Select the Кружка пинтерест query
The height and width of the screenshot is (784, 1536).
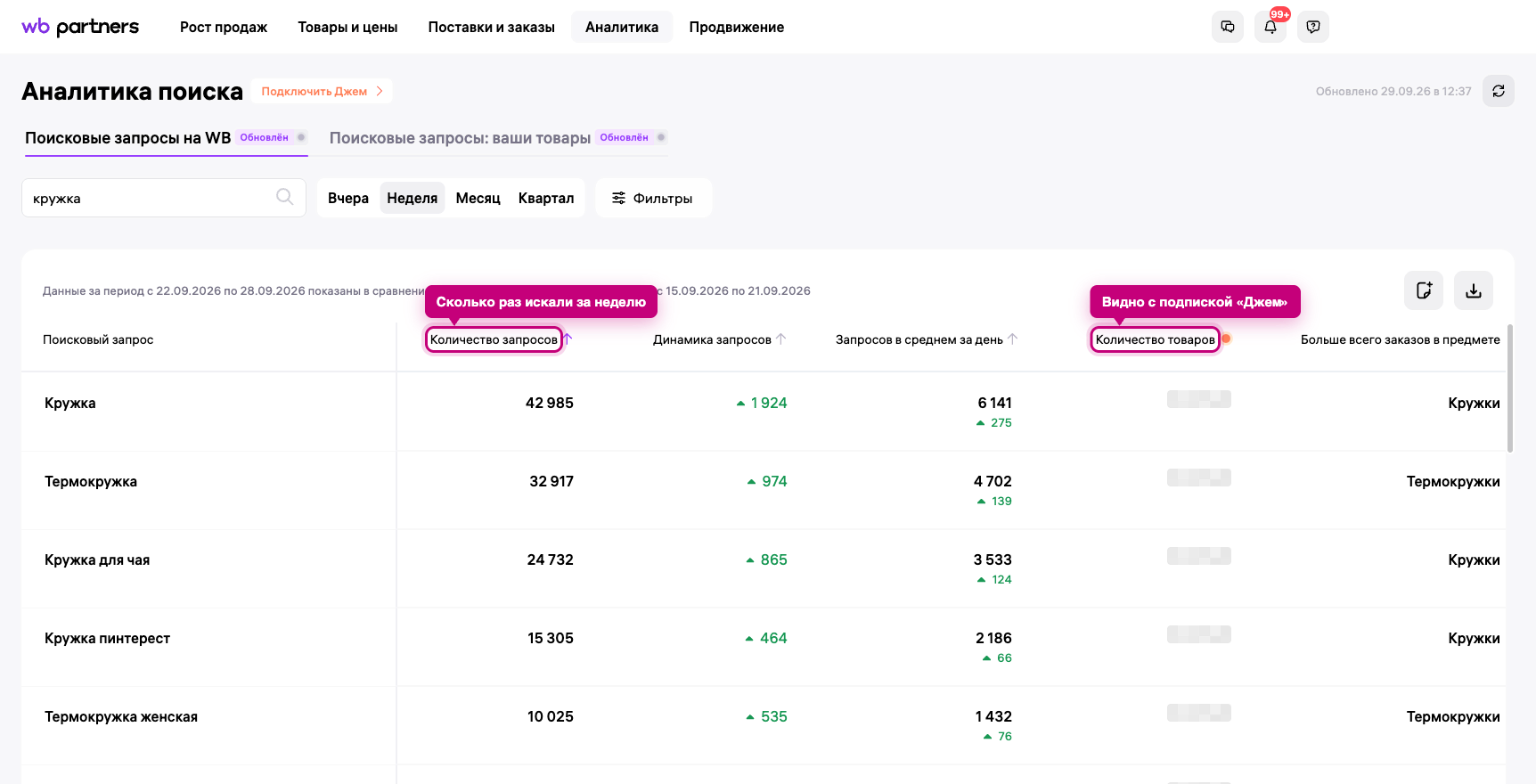[x=107, y=638]
